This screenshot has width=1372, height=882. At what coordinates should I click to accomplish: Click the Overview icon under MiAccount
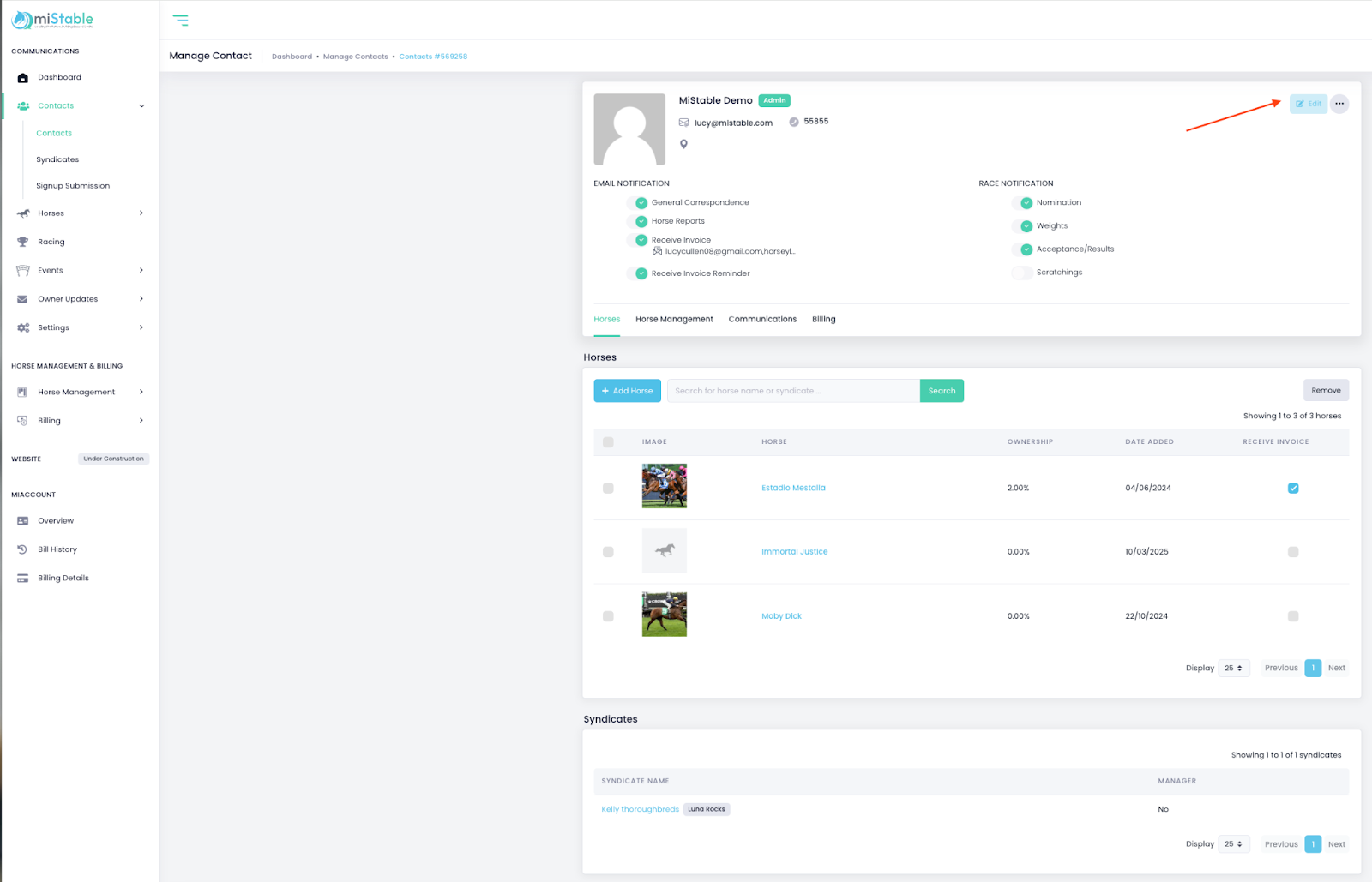click(23, 521)
